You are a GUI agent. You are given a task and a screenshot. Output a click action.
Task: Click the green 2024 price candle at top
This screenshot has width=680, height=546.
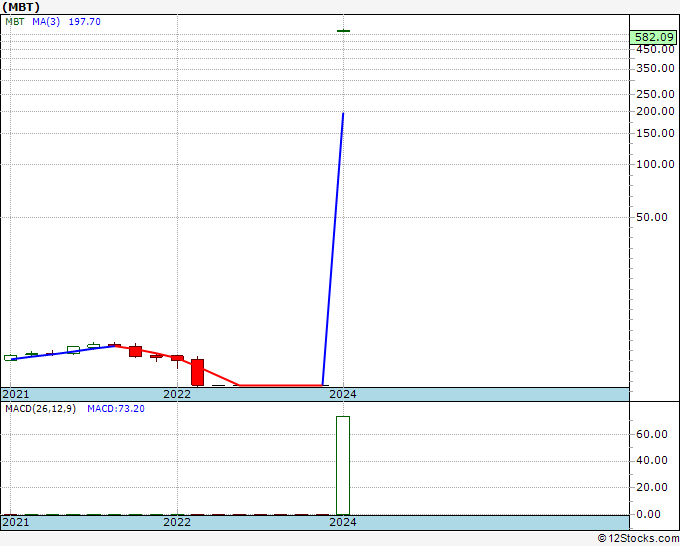coord(343,31)
